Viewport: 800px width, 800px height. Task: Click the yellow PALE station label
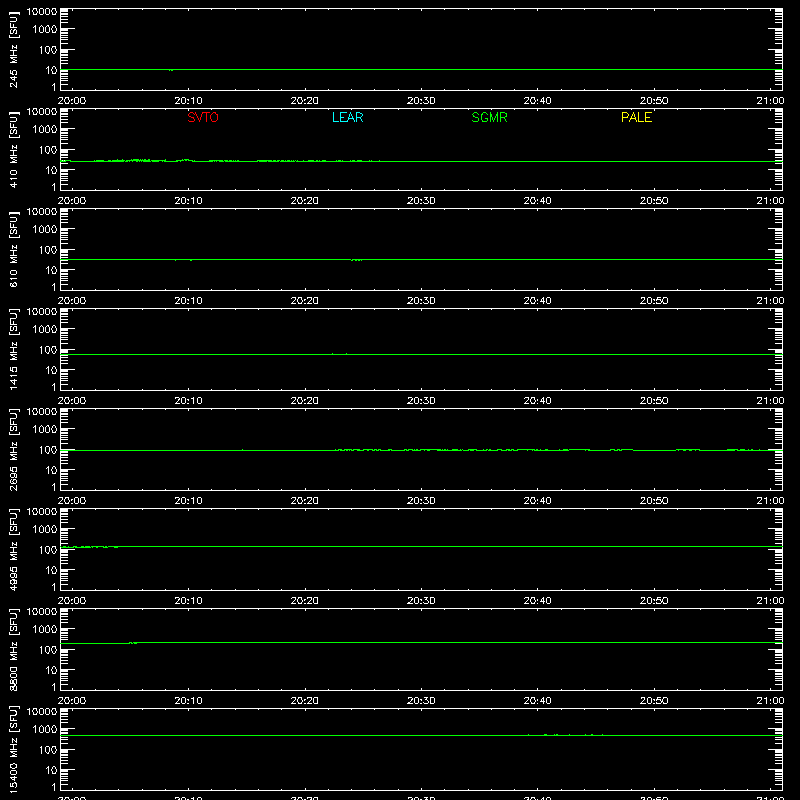pyautogui.click(x=636, y=117)
